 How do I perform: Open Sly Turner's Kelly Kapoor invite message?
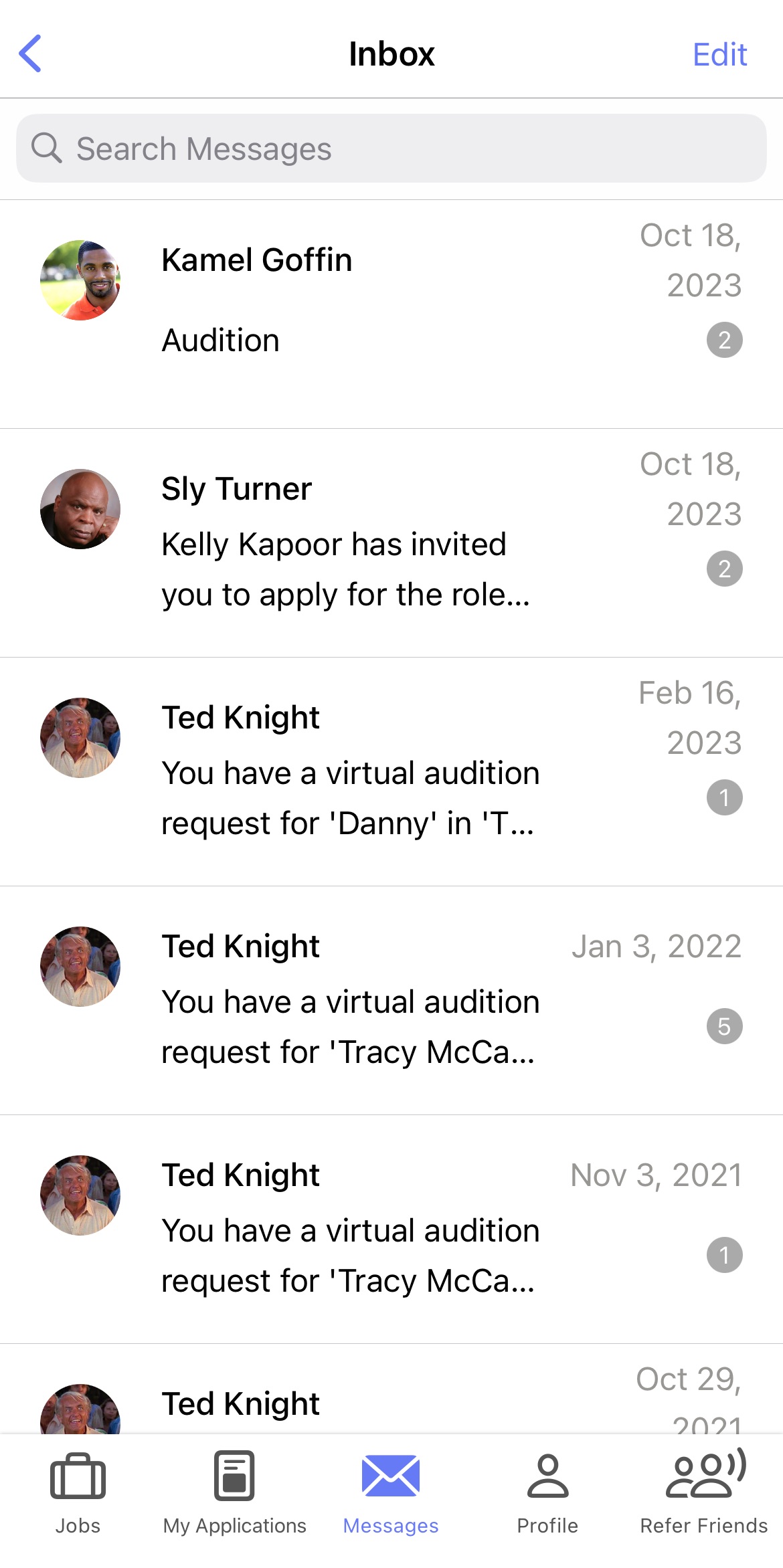391,543
